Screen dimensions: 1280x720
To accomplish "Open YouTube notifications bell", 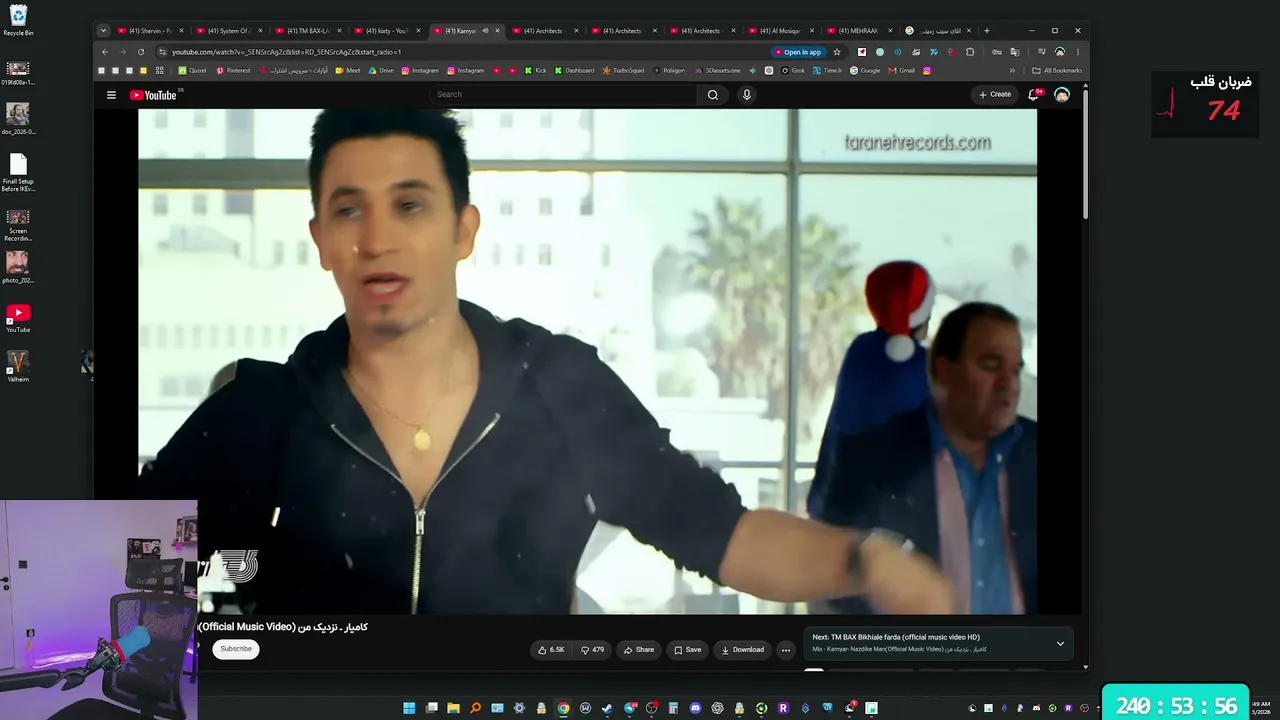I will tap(1034, 95).
